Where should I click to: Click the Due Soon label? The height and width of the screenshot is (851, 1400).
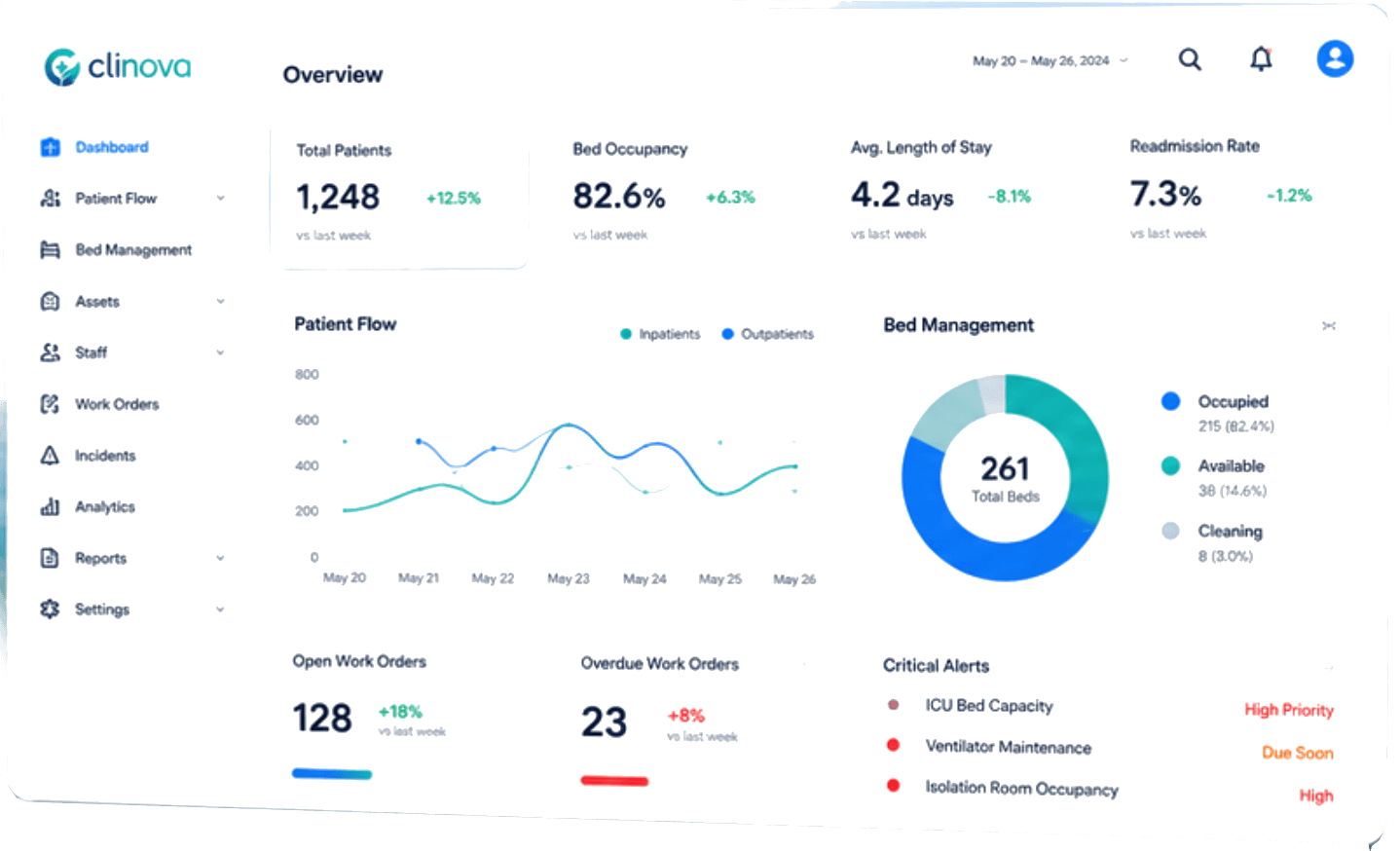[x=1298, y=753]
